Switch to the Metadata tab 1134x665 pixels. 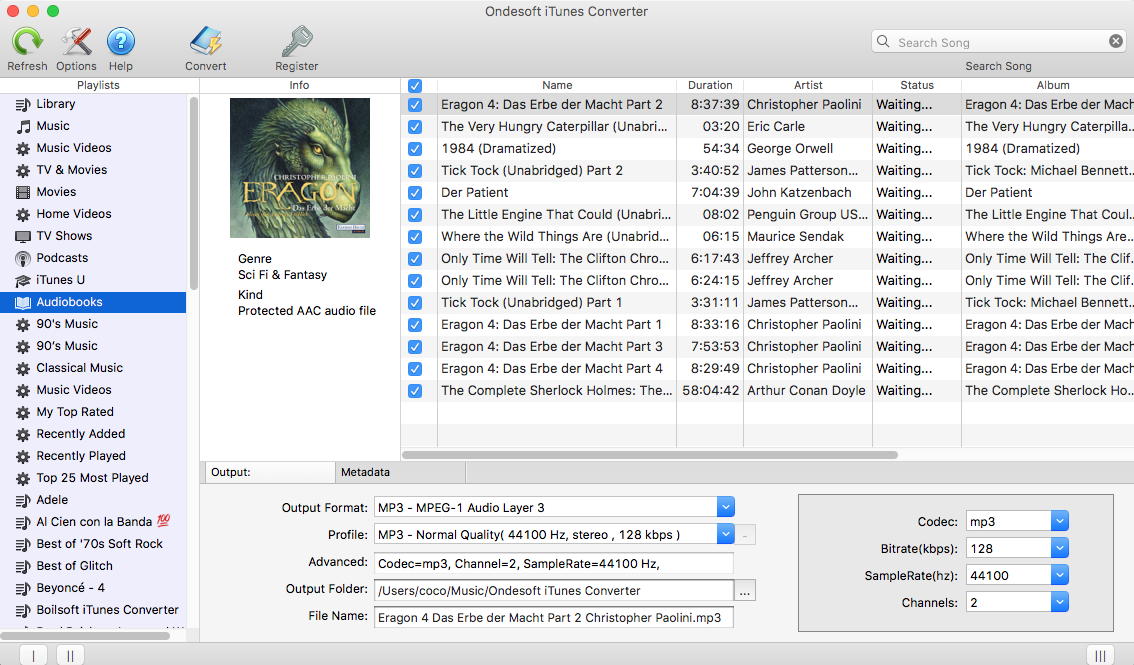pyautogui.click(x=401, y=472)
